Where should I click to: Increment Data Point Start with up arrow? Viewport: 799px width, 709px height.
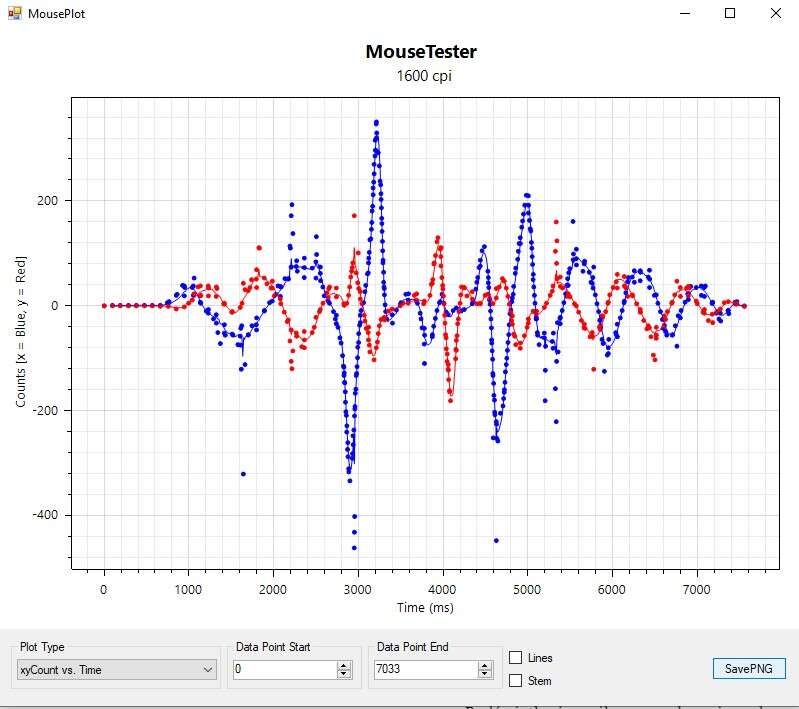344,665
